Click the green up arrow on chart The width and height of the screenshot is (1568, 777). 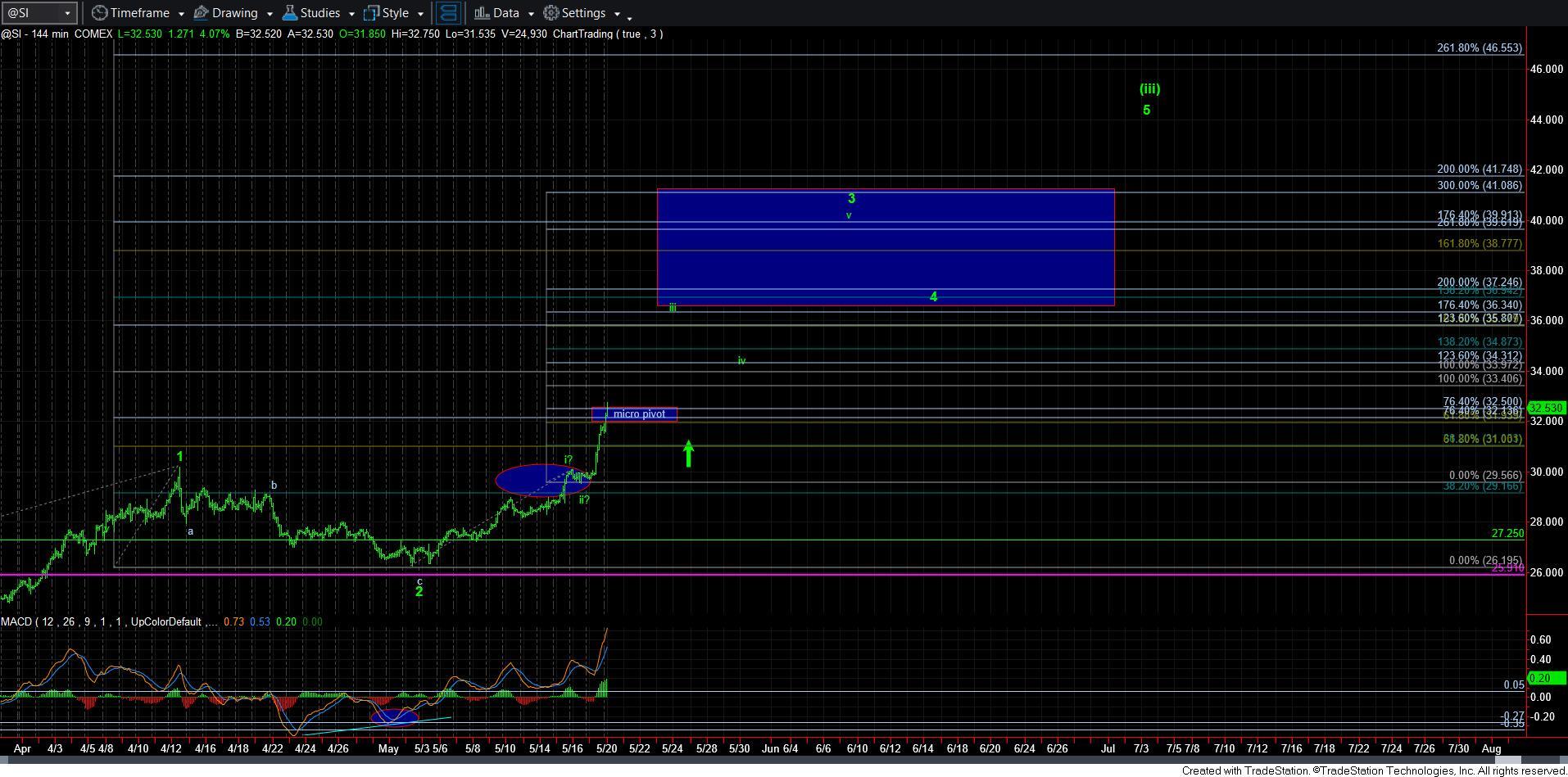pos(689,454)
